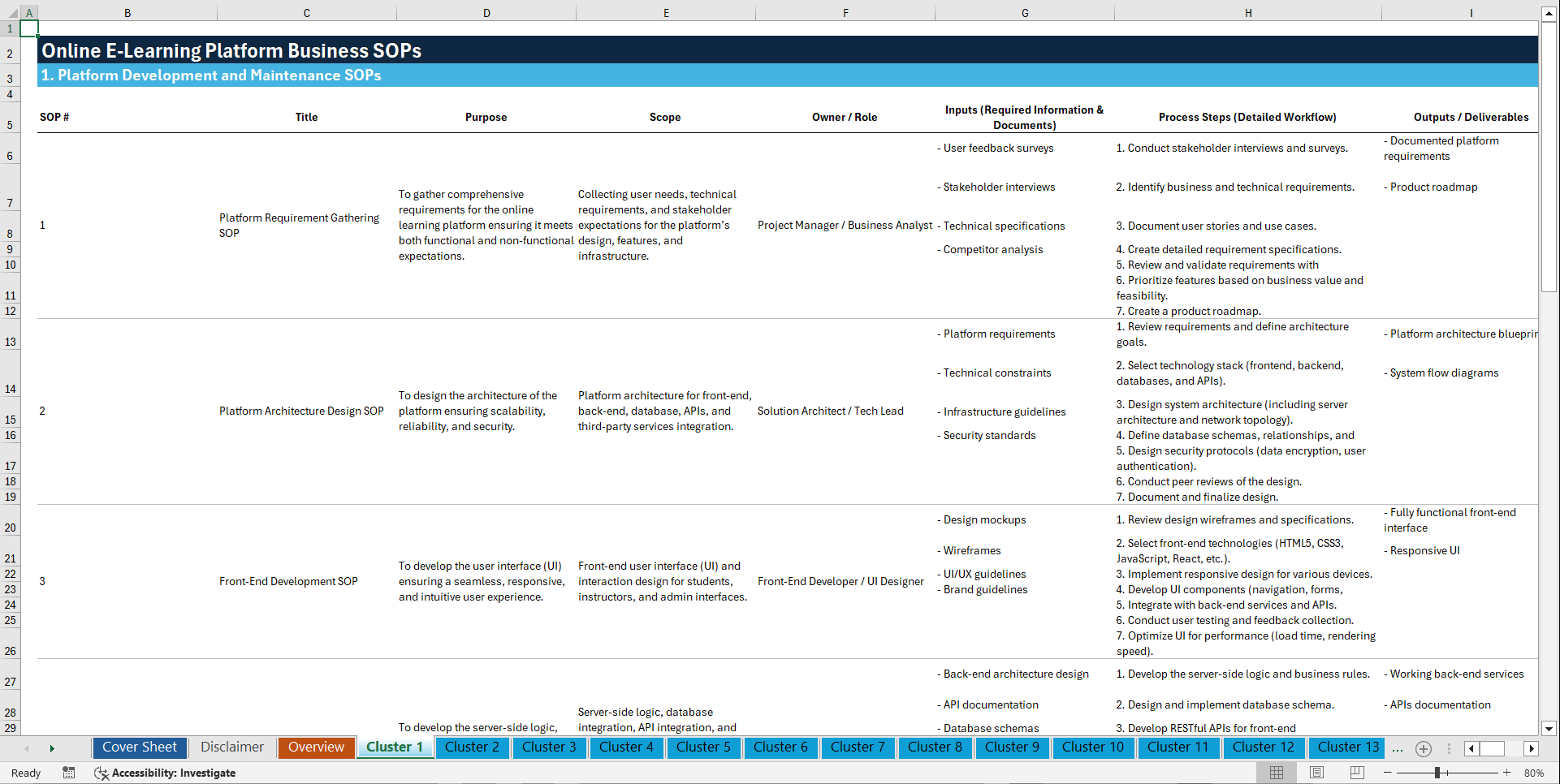The width and height of the screenshot is (1560, 784).
Task: Start macro recording from the status bar
Action: tap(69, 773)
